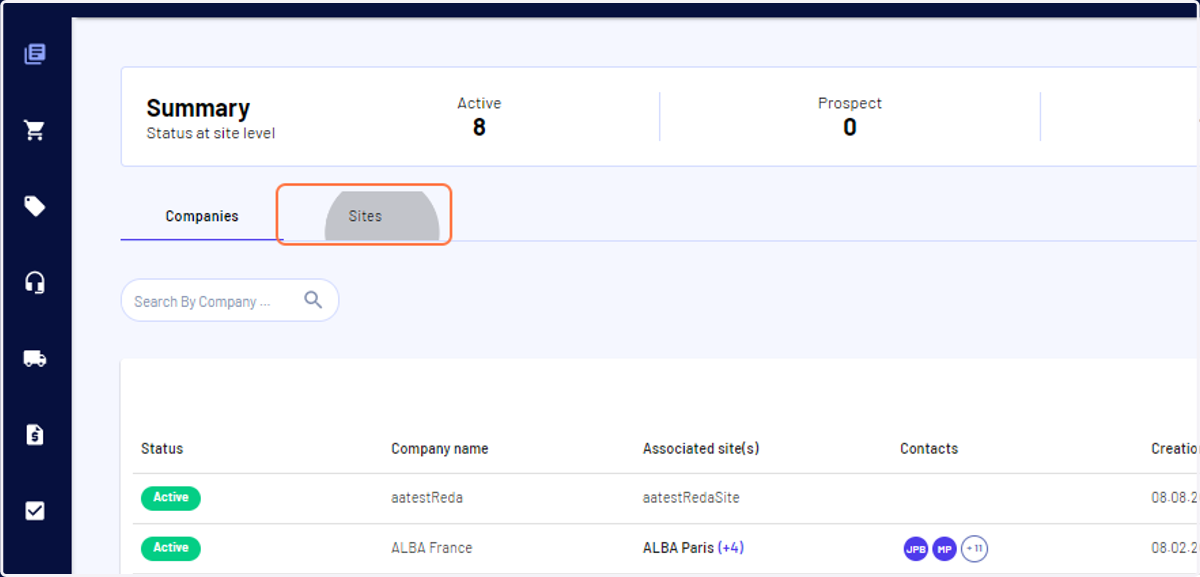Switch to the Companies tab
1200x577 pixels.
(x=202, y=216)
